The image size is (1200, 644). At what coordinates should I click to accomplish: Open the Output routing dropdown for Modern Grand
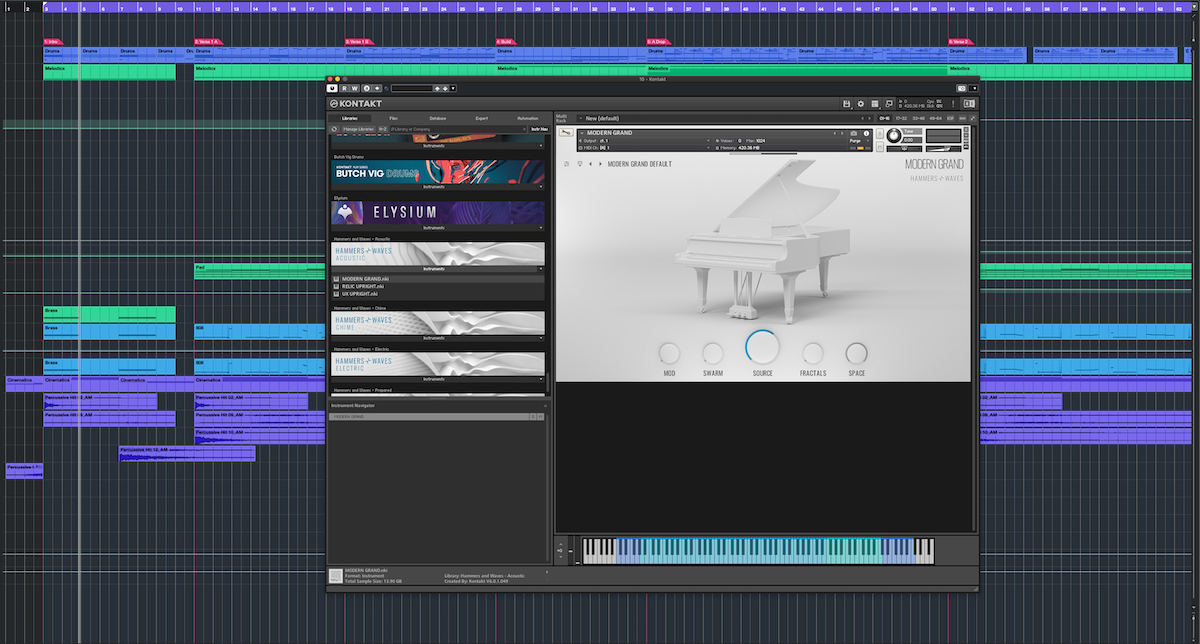point(708,139)
